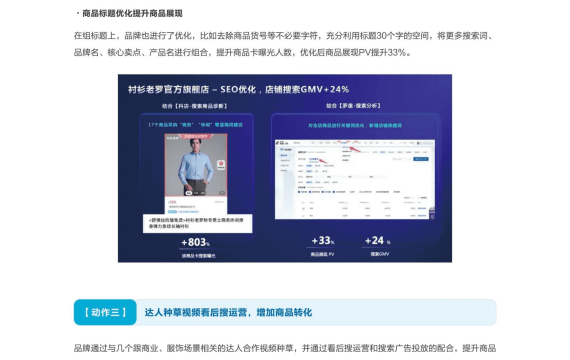Screen dimensions: 570x360
Task: Click the +803% statistic
Action: tap(196, 242)
